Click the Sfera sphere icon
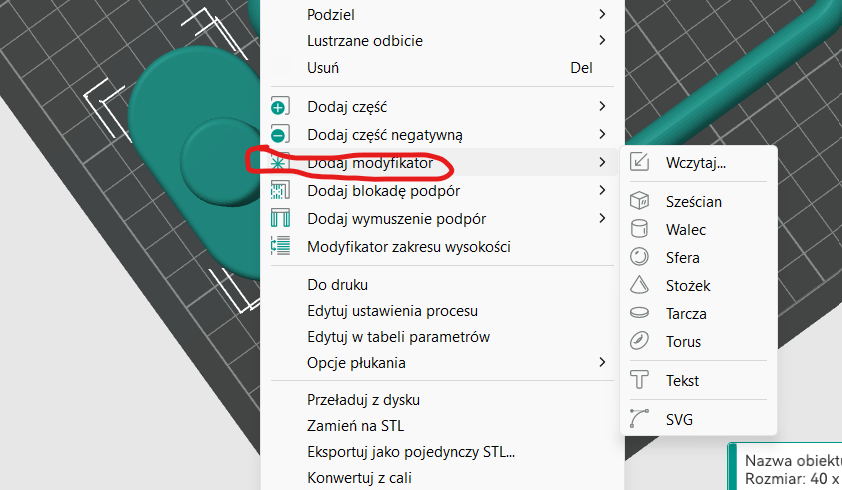 point(639,258)
